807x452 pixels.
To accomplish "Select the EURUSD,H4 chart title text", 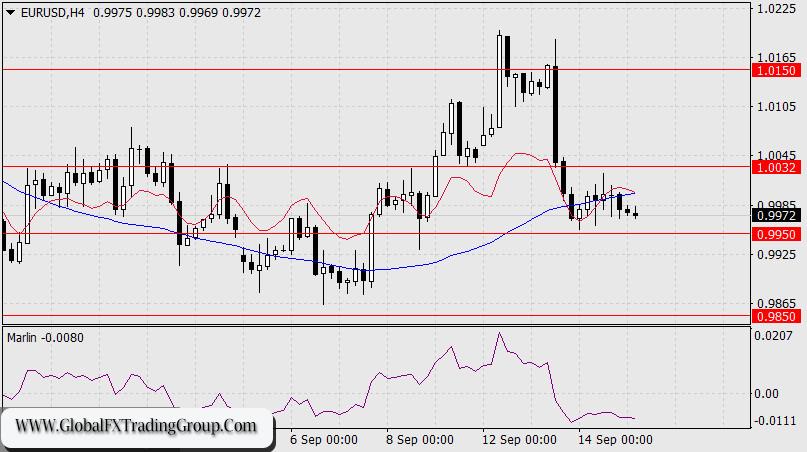I will 52,13.
